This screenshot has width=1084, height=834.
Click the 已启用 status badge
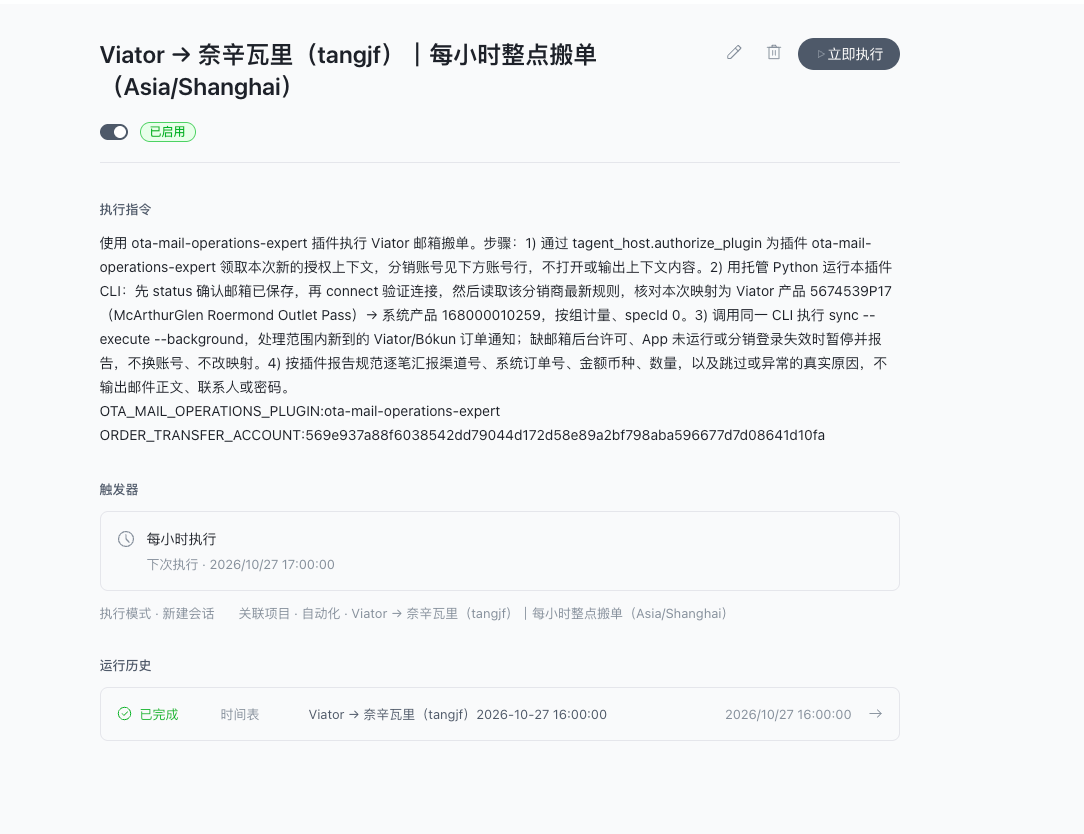pos(168,132)
